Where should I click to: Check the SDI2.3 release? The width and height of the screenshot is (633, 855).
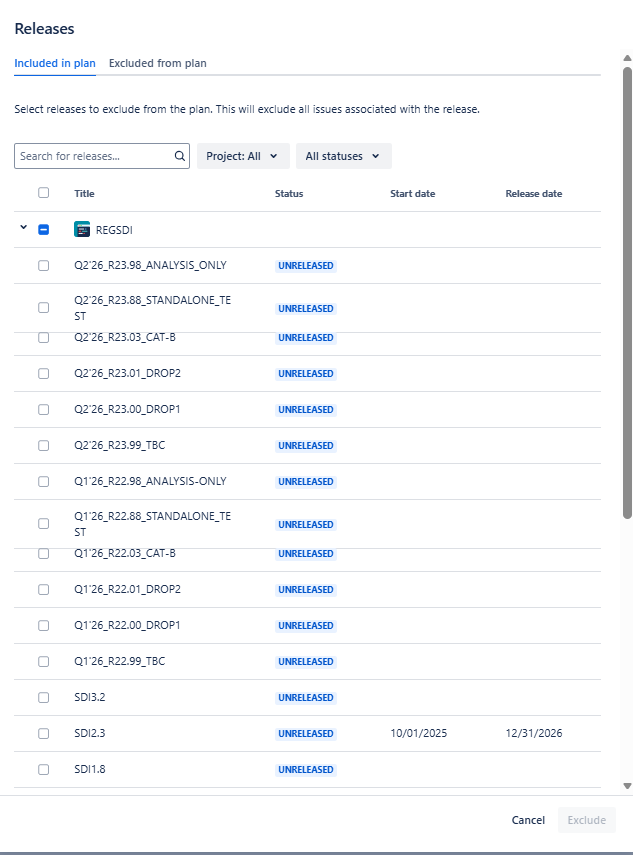pyautogui.click(x=44, y=733)
